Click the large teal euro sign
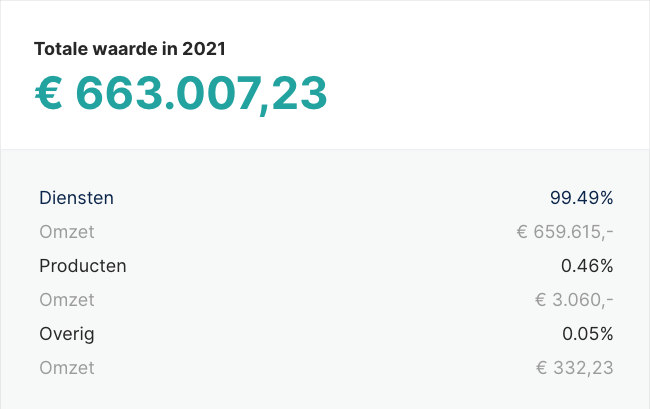The width and height of the screenshot is (650, 409). tap(49, 94)
